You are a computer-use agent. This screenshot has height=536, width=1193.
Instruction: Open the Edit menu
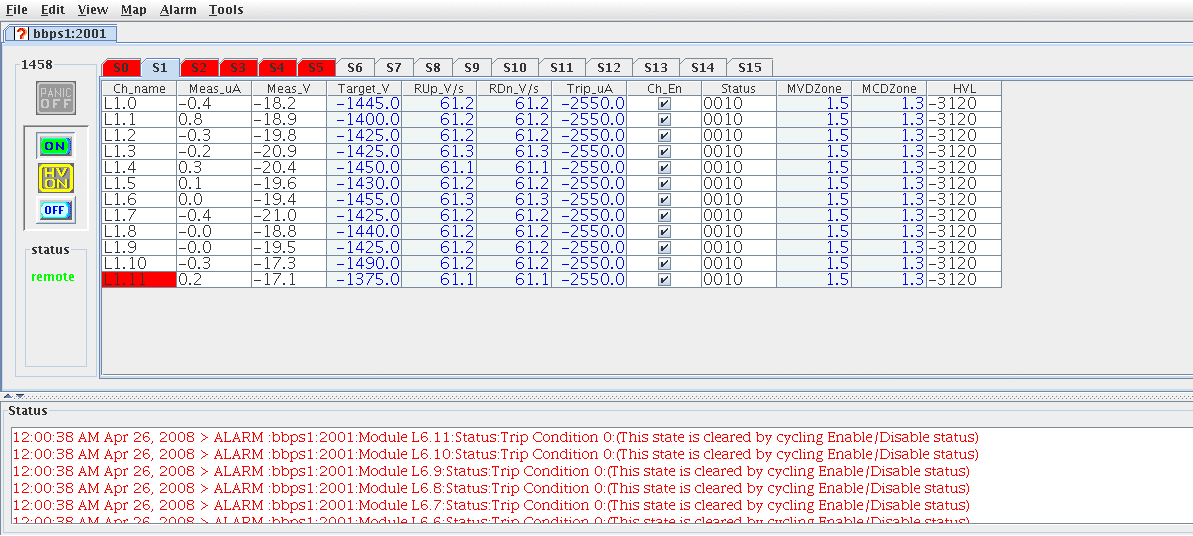pos(52,10)
